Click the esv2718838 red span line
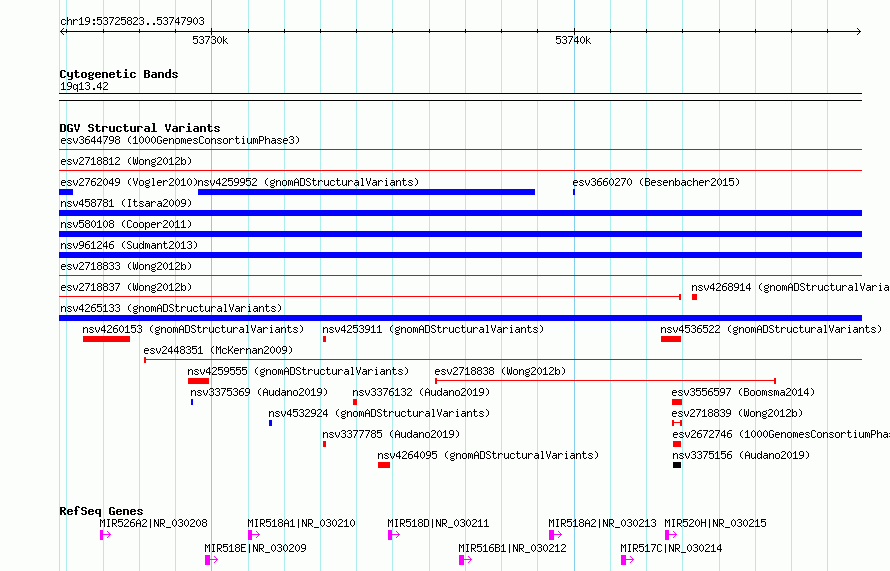Screen dimensions: 890x571 [x=605, y=381]
